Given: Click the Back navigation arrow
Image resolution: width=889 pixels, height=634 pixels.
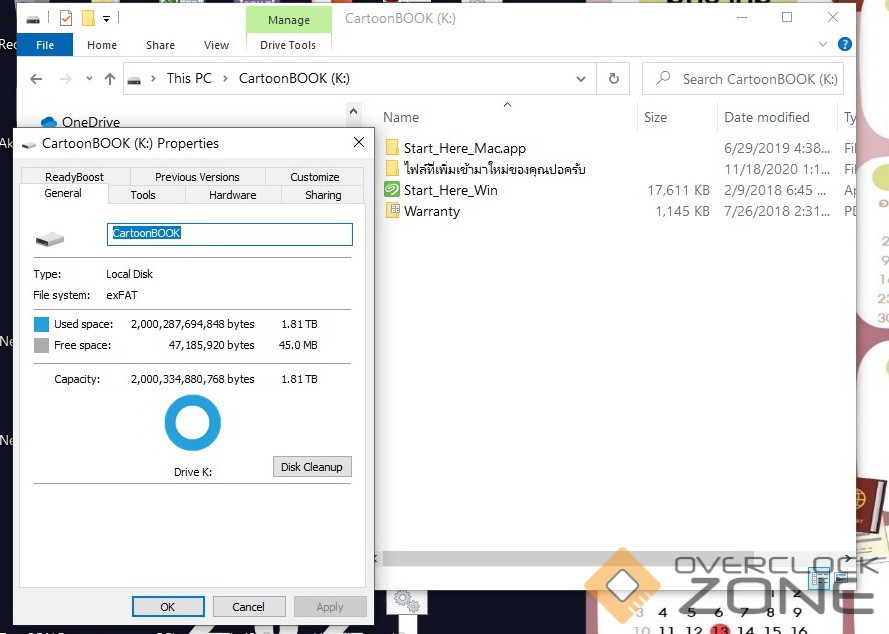Looking at the screenshot, I should pos(36,79).
